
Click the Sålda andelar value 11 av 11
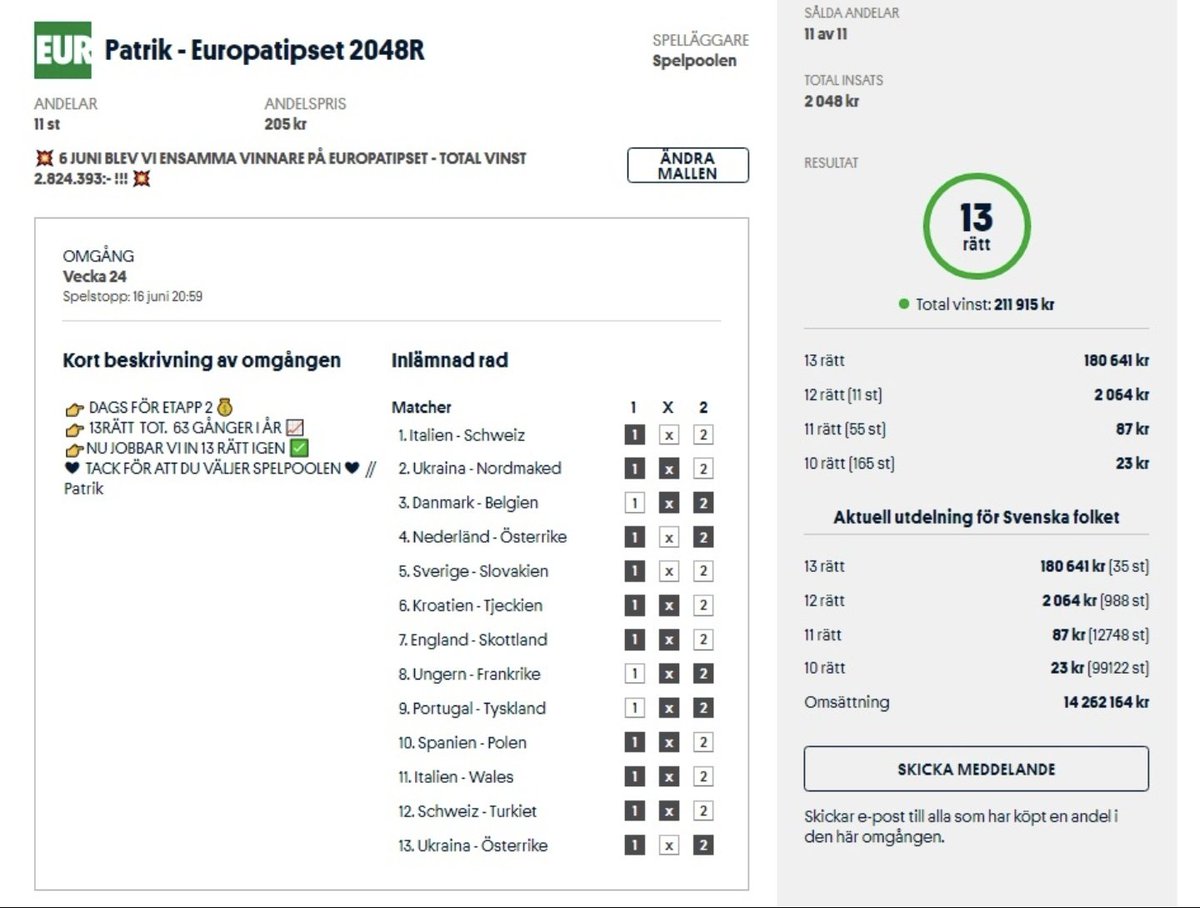[826, 34]
